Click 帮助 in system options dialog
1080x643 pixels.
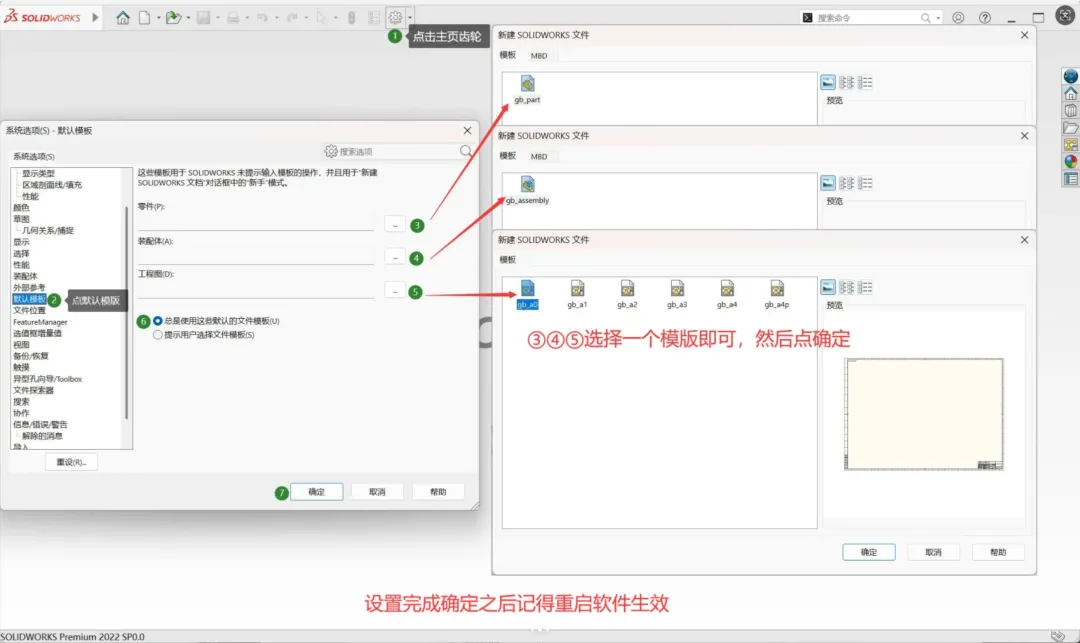(438, 492)
